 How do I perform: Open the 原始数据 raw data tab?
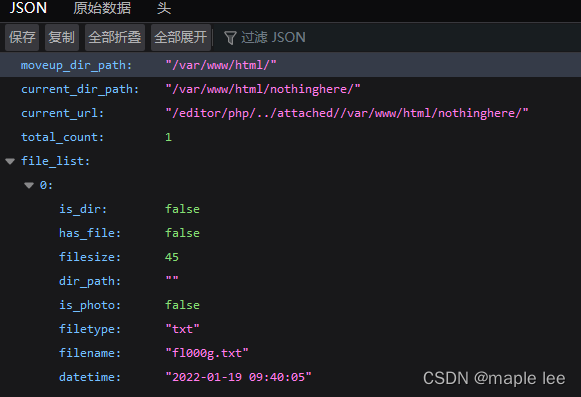click(102, 8)
